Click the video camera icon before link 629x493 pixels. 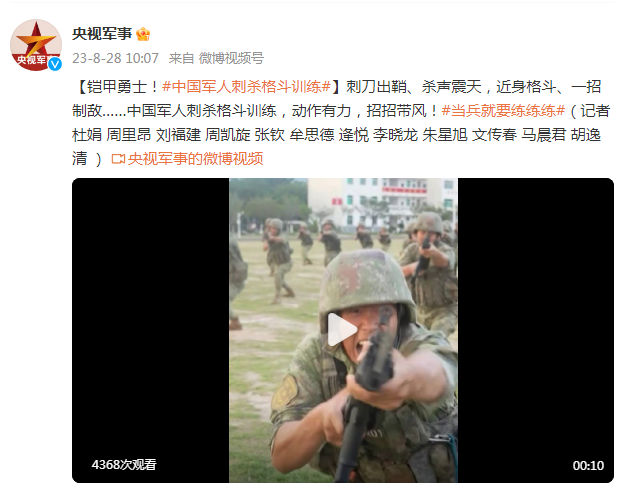(118, 159)
